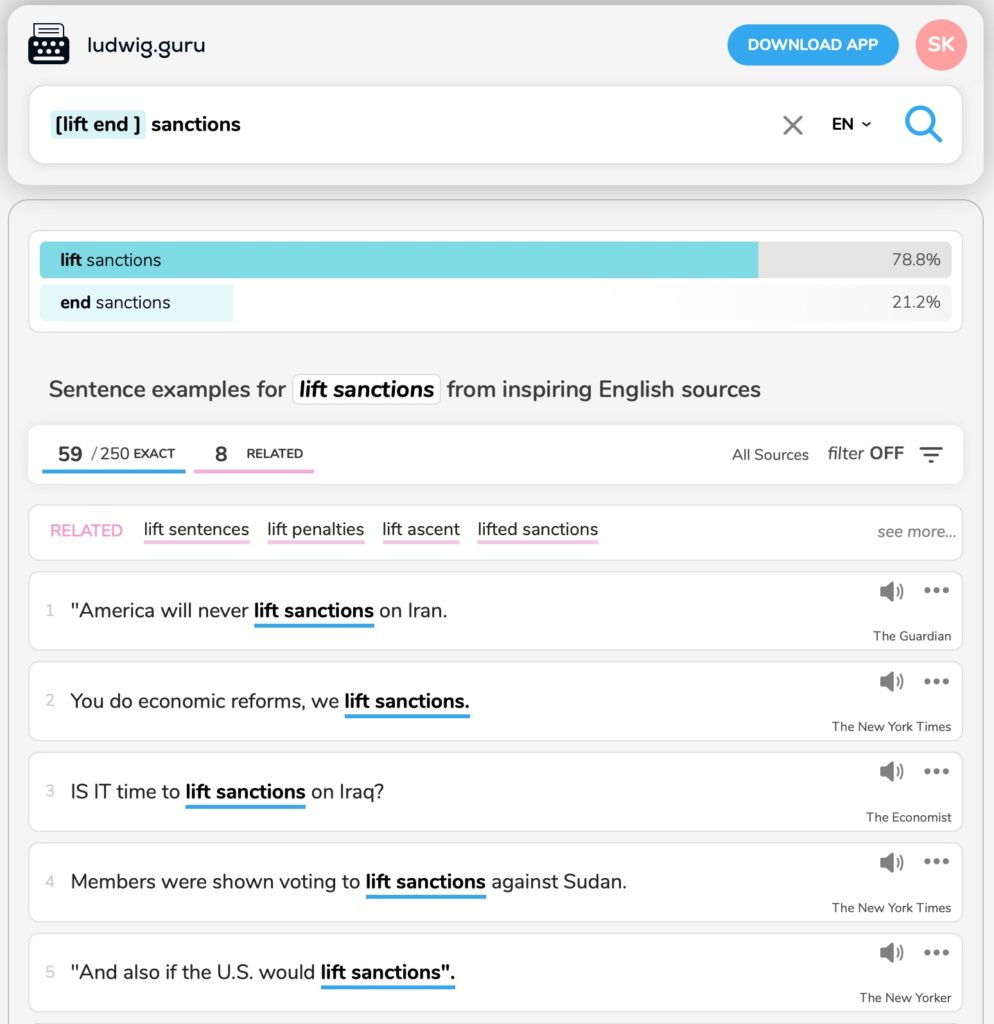The width and height of the screenshot is (994, 1024).
Task: Switch to the 59/250 Exact tab
Action: point(113,454)
